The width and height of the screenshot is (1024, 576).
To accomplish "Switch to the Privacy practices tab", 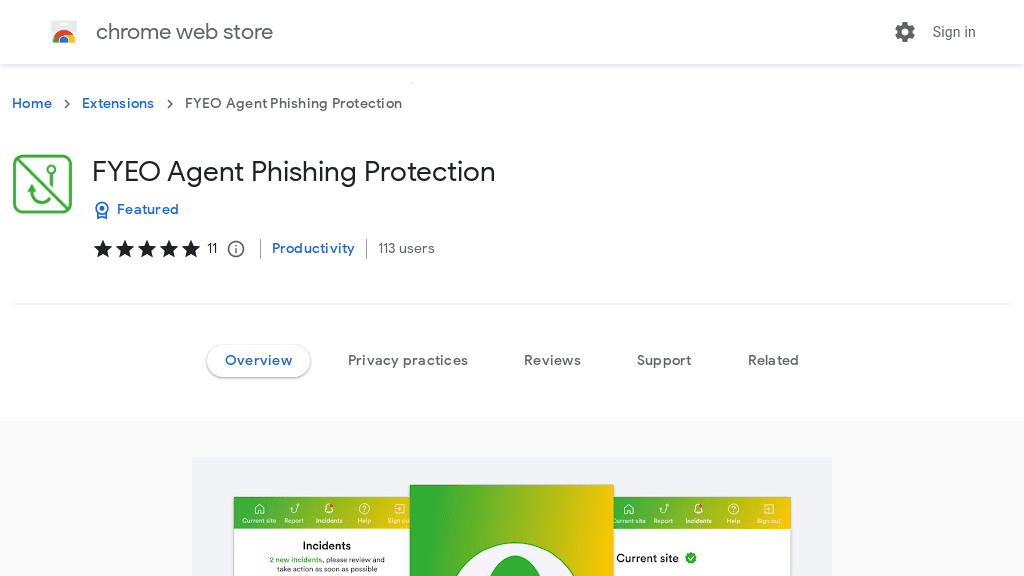I will tap(408, 360).
